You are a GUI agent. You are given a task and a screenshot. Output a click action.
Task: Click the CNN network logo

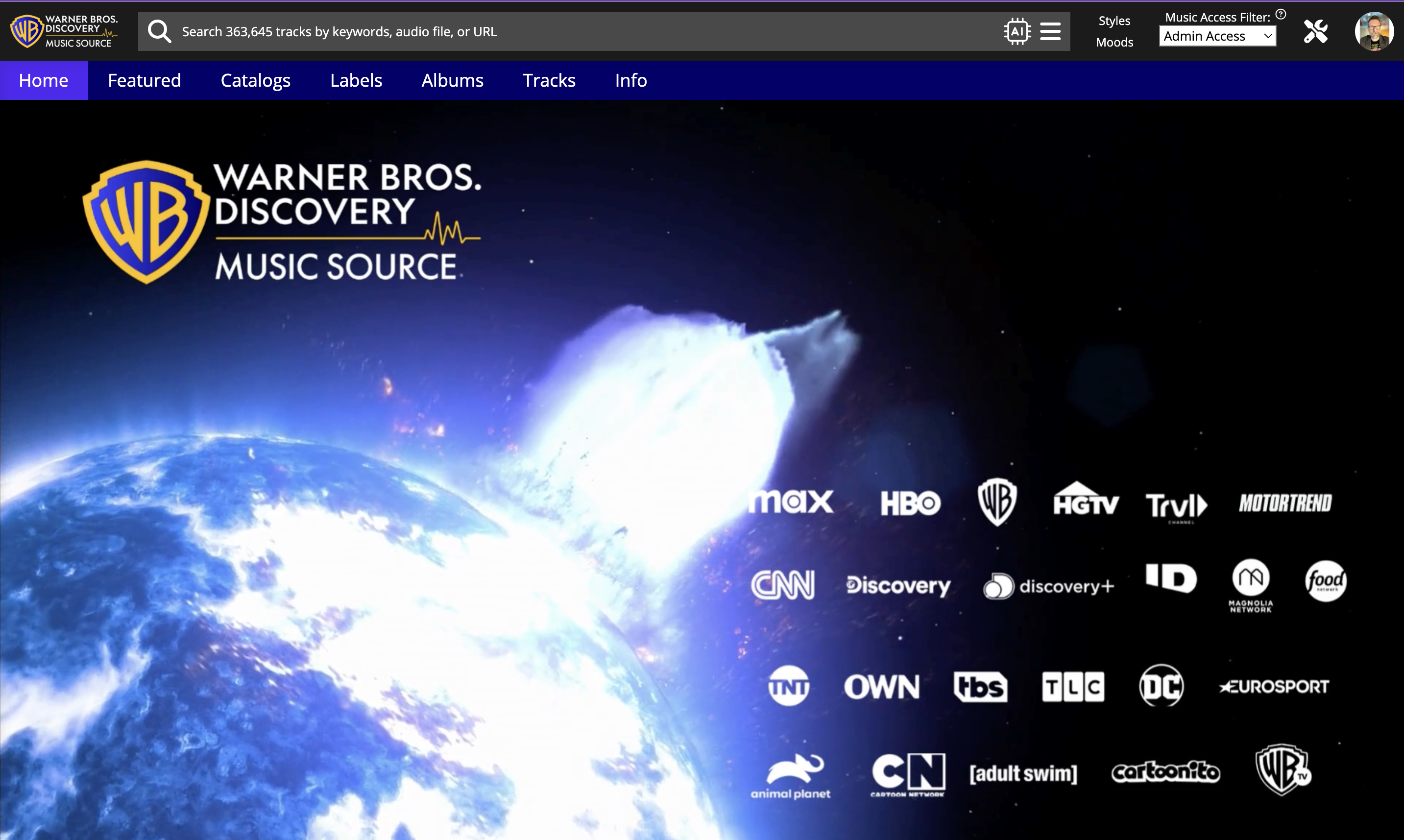point(783,585)
